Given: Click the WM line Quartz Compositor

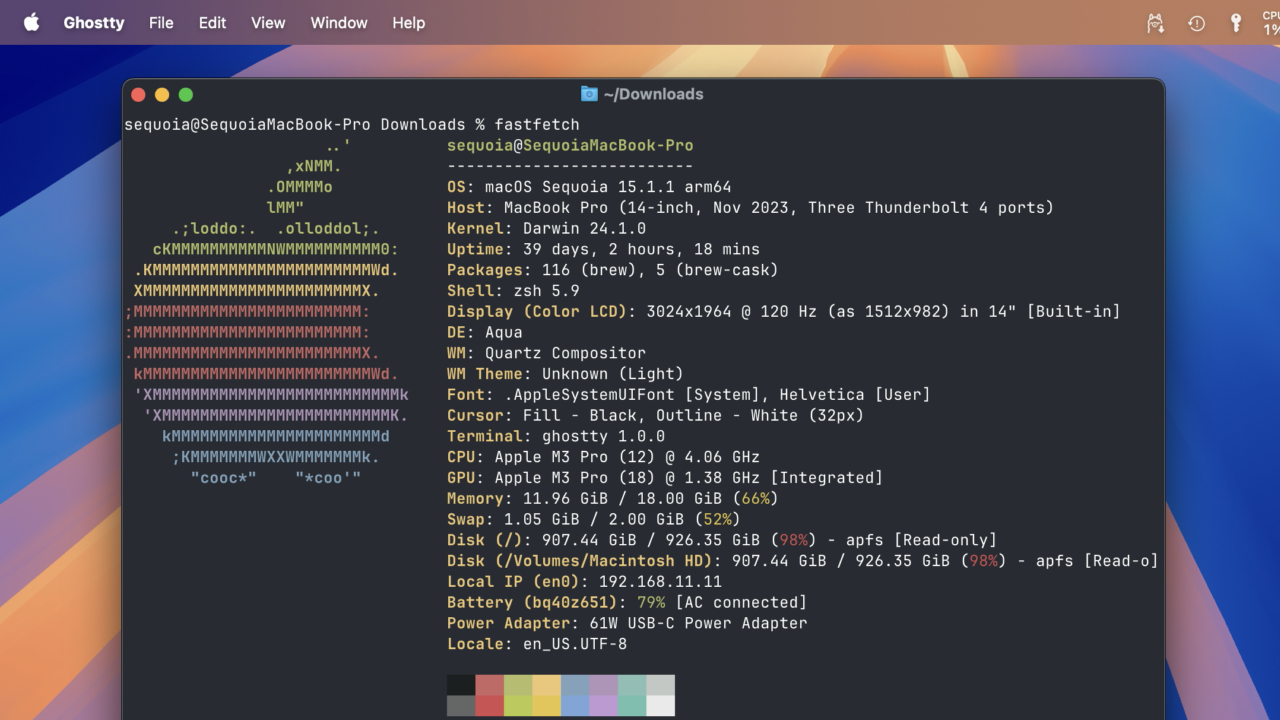Looking at the screenshot, I should pos(546,353).
